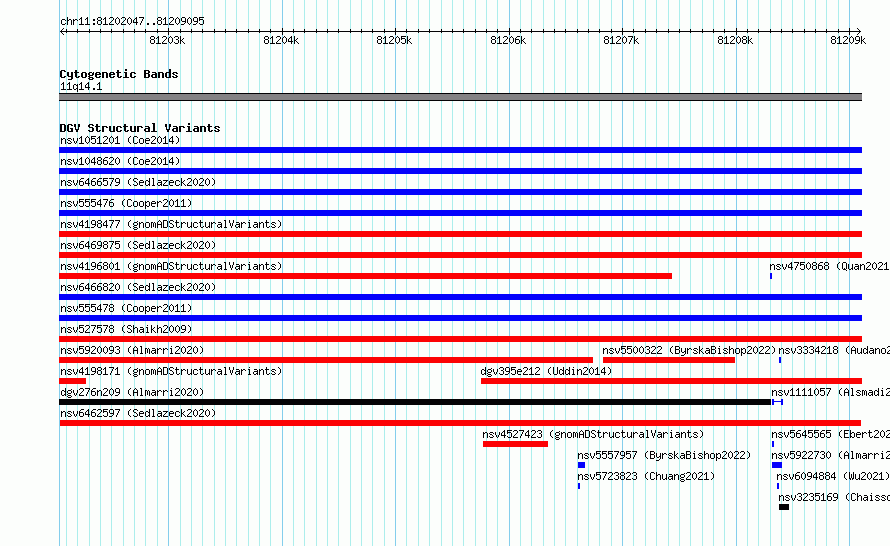This screenshot has height=546, width=890.
Task: Click the tiny blue tick of nsv4750868
Action: (771, 276)
